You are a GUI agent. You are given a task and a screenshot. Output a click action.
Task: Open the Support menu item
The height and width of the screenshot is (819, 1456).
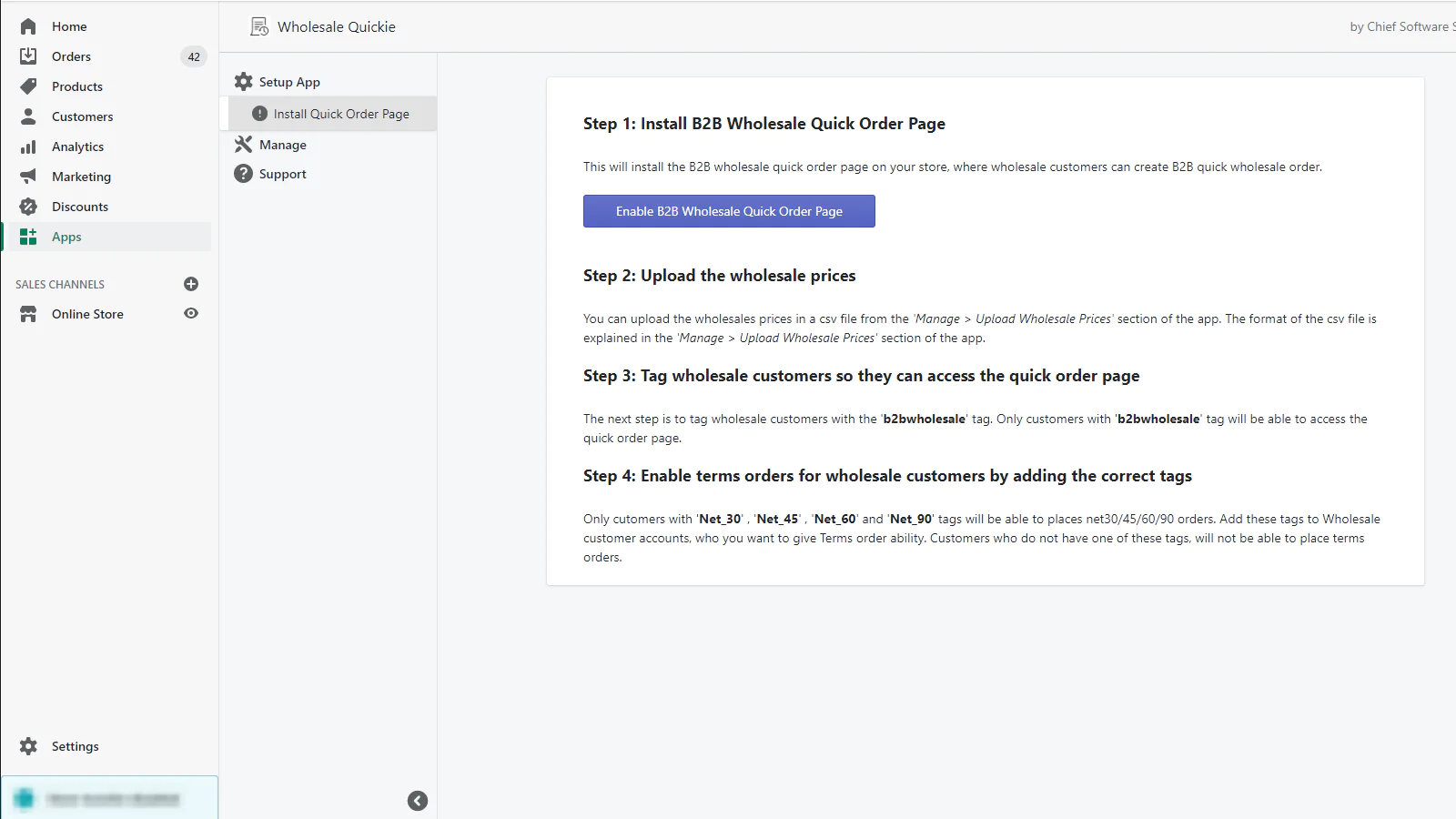point(282,174)
